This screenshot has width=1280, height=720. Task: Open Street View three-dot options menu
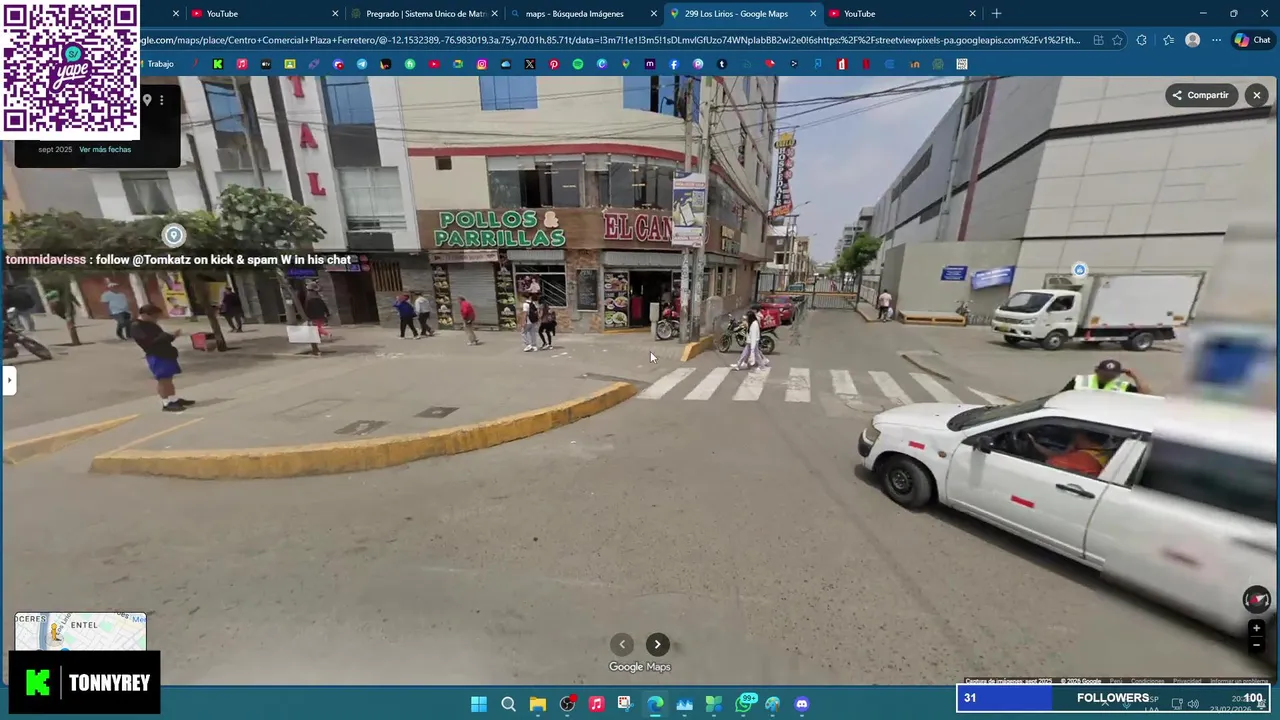(161, 100)
